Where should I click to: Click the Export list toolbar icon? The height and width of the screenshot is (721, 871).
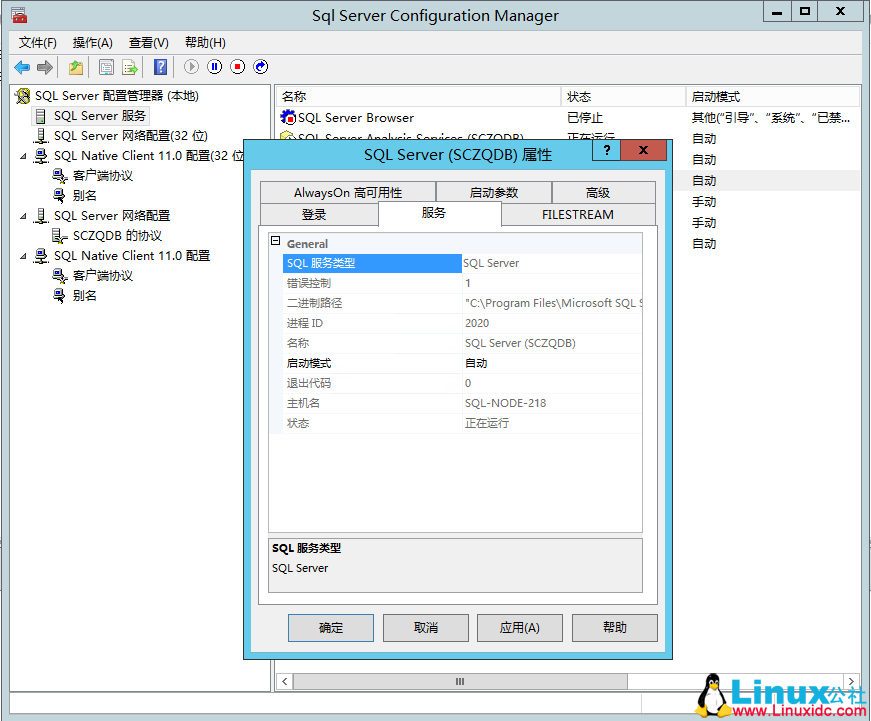[x=131, y=67]
